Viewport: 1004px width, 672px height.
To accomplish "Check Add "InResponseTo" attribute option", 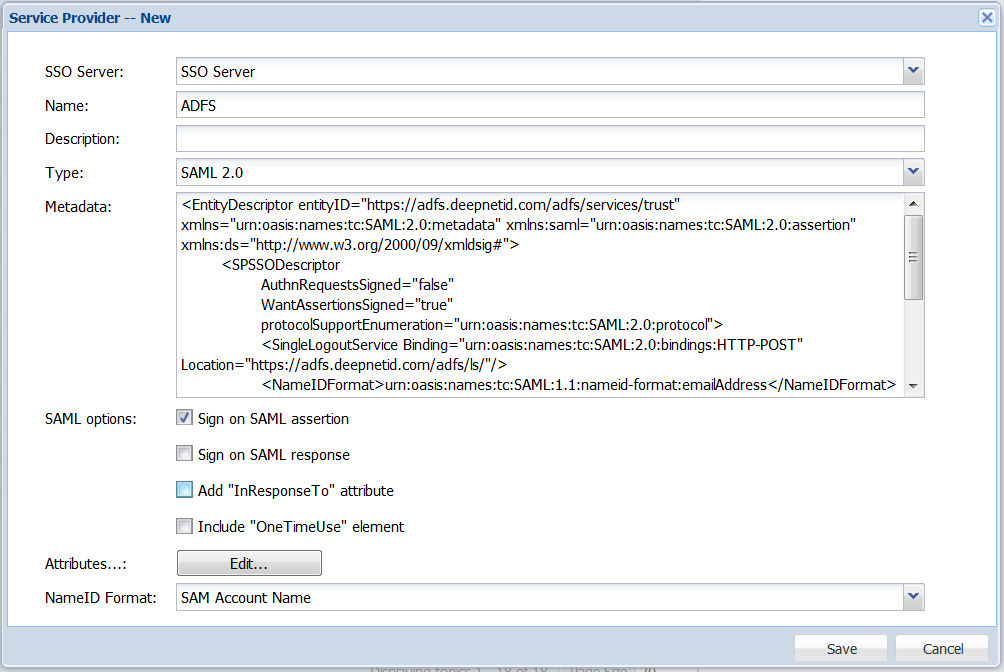I will [184, 490].
